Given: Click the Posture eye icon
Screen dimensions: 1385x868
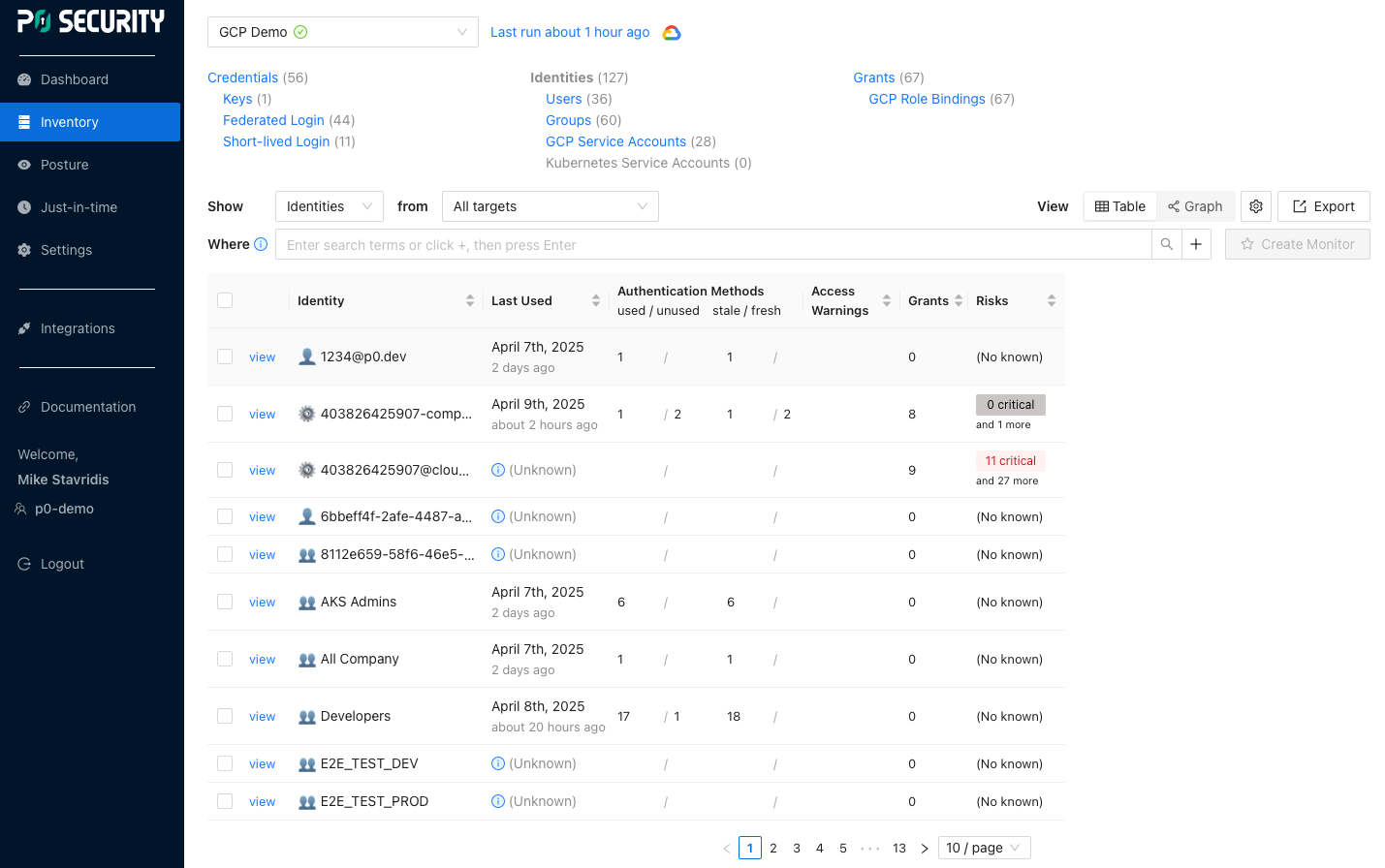Looking at the screenshot, I should (x=24, y=165).
